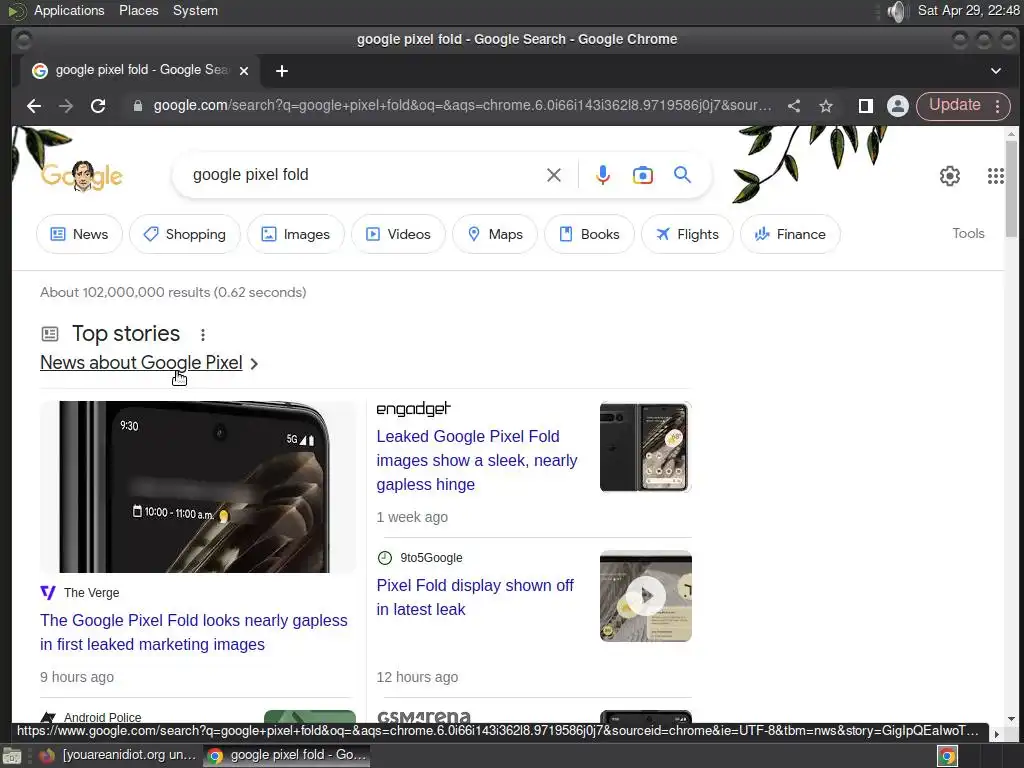Open The Verge Pixel Fold gapless article
The width and height of the screenshot is (1024, 768).
point(193,632)
